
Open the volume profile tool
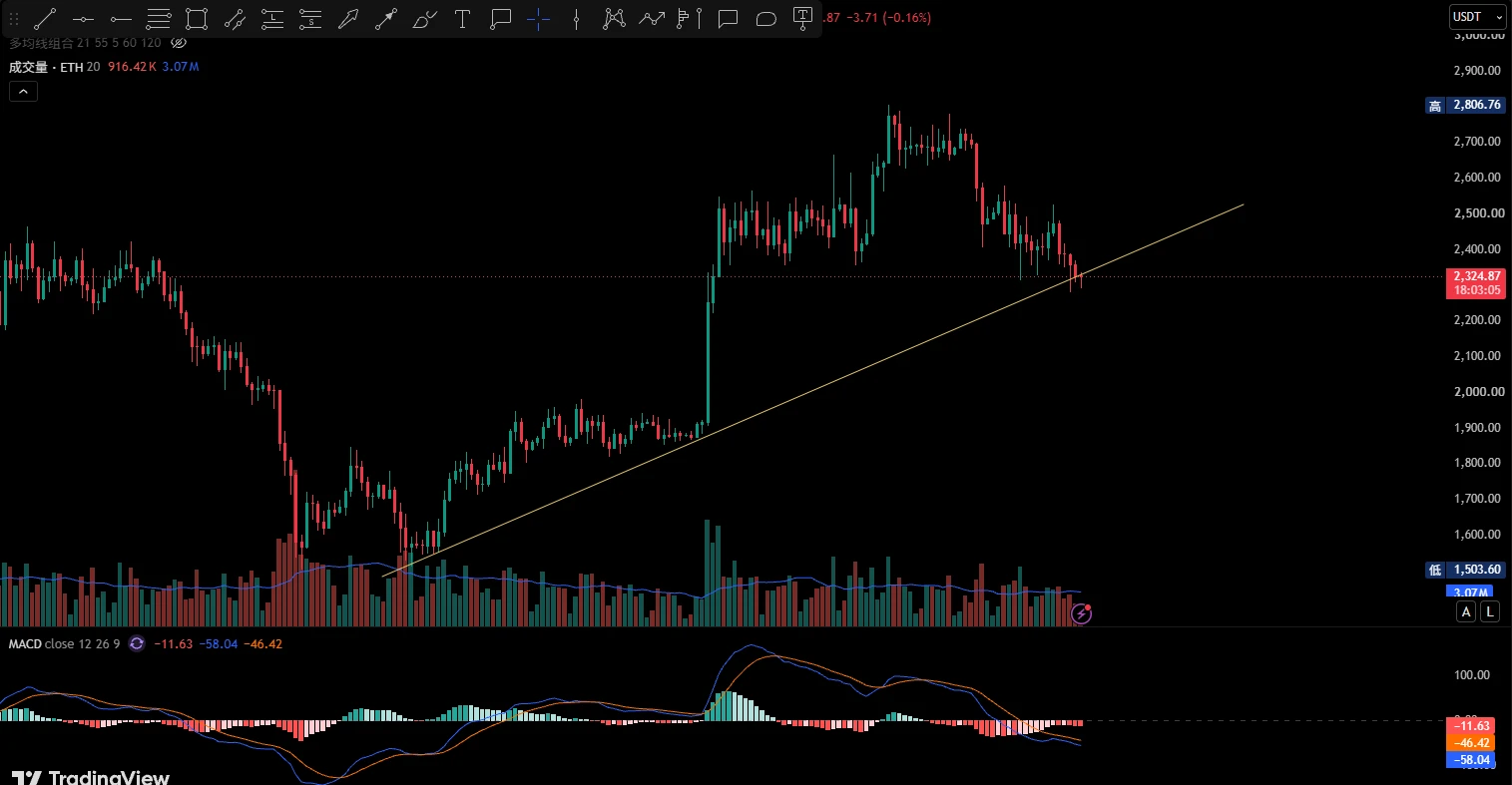pos(690,18)
